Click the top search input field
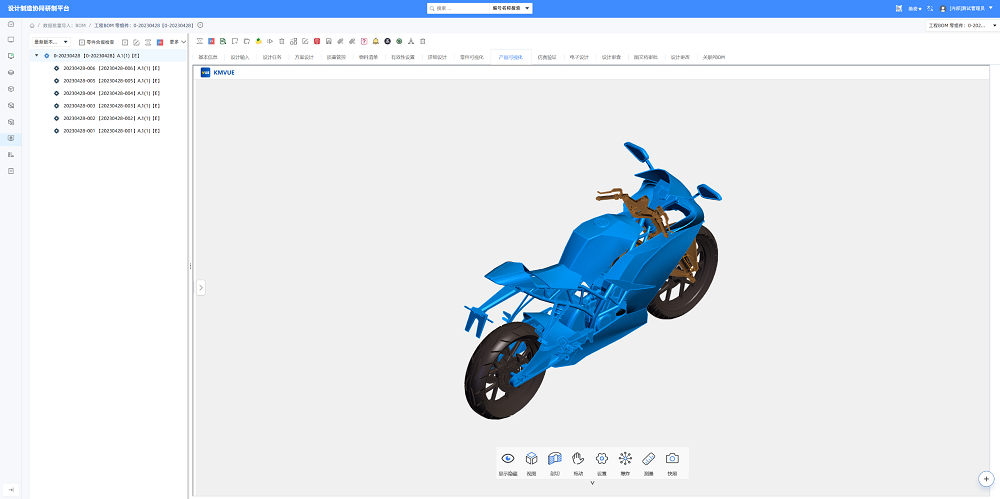Viewport: 1000px width, 499px height. point(458,8)
